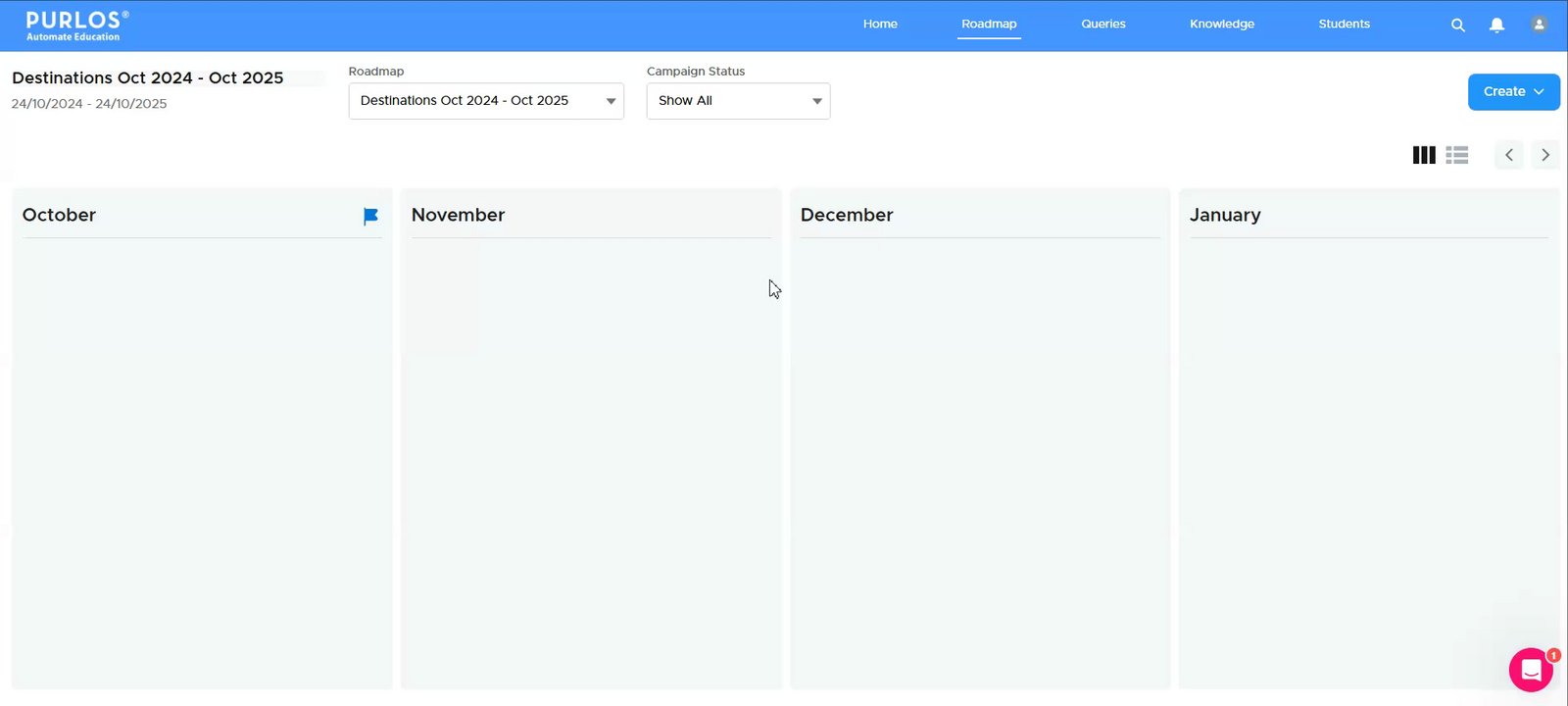Open the Students tab
The width and height of the screenshot is (1568, 706).
1345,25
